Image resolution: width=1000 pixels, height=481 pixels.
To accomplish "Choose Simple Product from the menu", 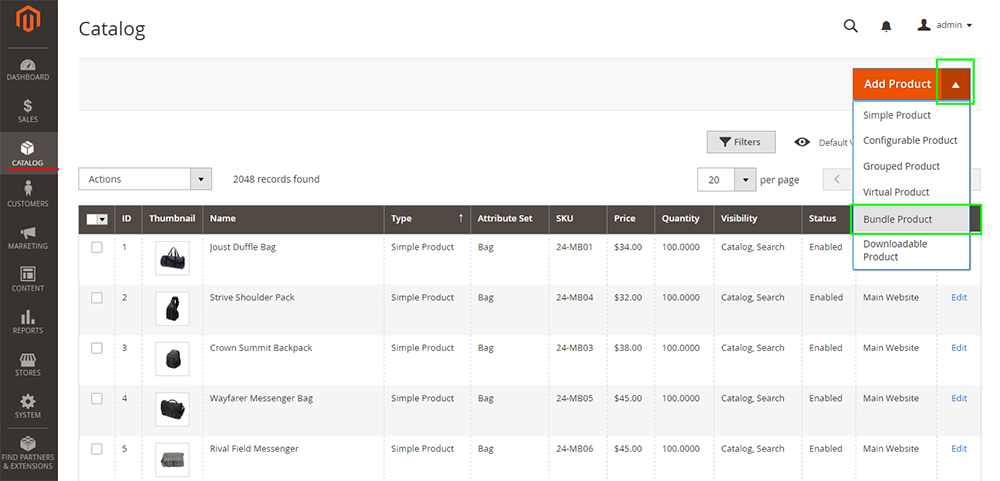I will (897, 115).
